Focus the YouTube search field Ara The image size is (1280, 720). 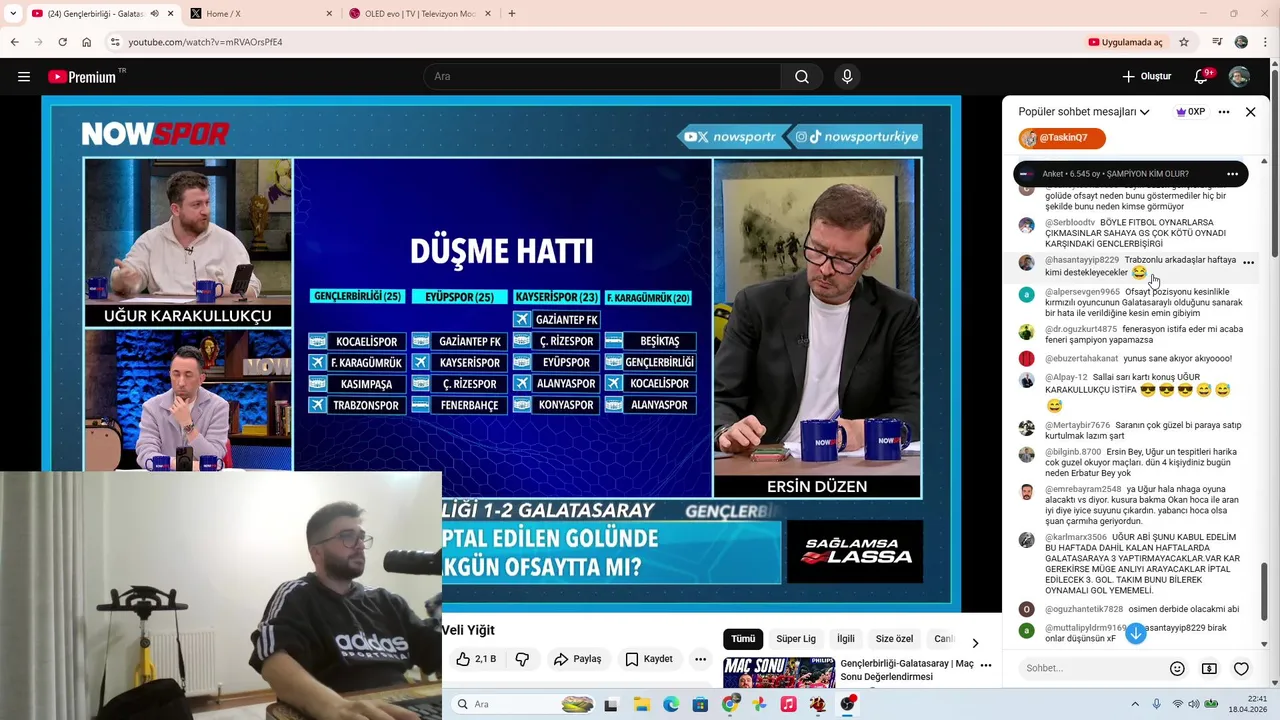(603, 76)
